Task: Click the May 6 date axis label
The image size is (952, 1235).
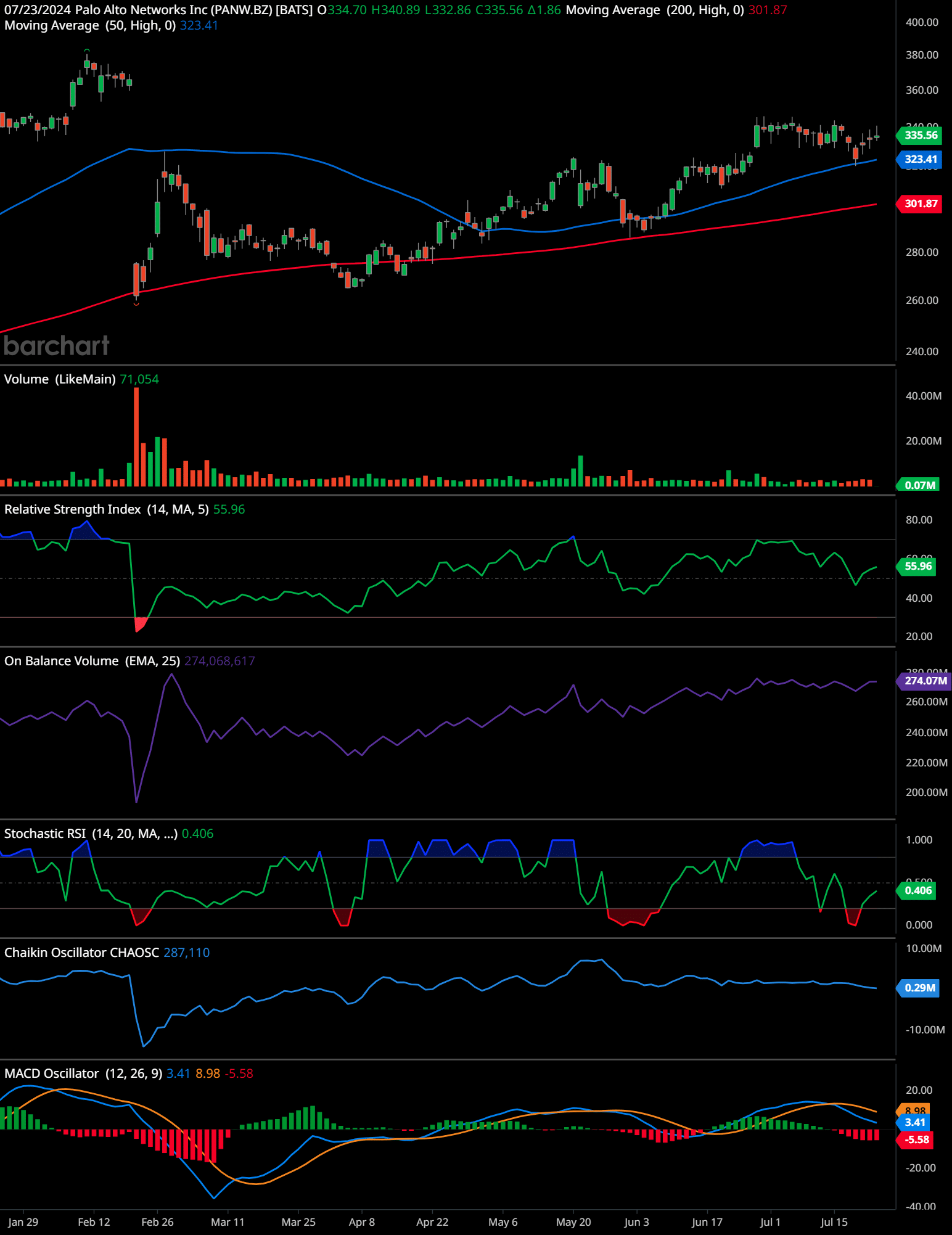Action: [503, 1222]
